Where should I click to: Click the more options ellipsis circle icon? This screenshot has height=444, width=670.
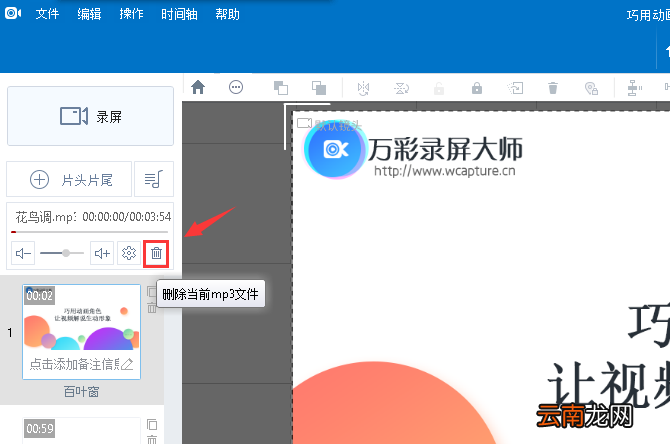click(236, 87)
